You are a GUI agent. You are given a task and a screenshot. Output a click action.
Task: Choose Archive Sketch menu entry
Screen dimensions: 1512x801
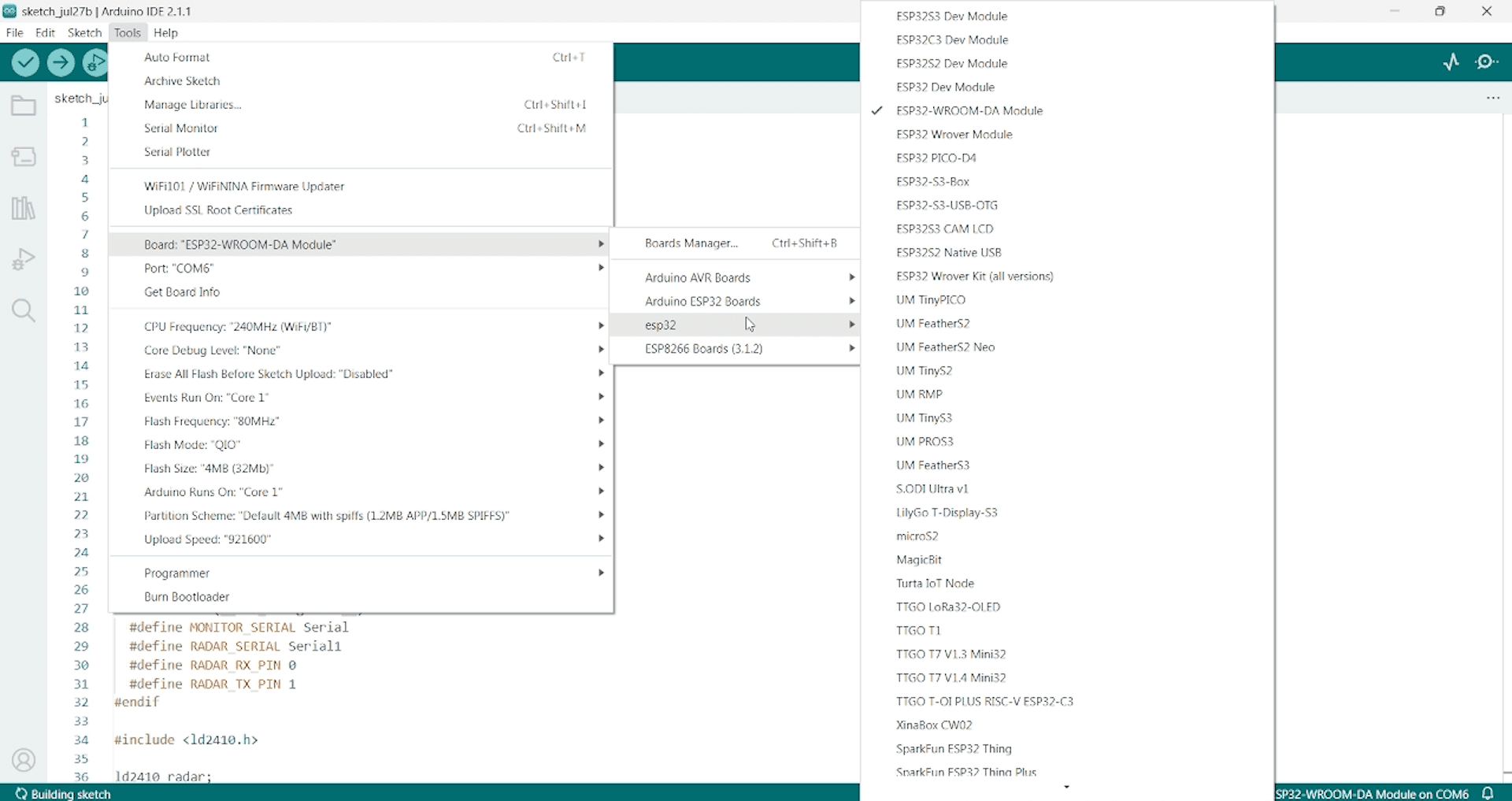point(361,80)
